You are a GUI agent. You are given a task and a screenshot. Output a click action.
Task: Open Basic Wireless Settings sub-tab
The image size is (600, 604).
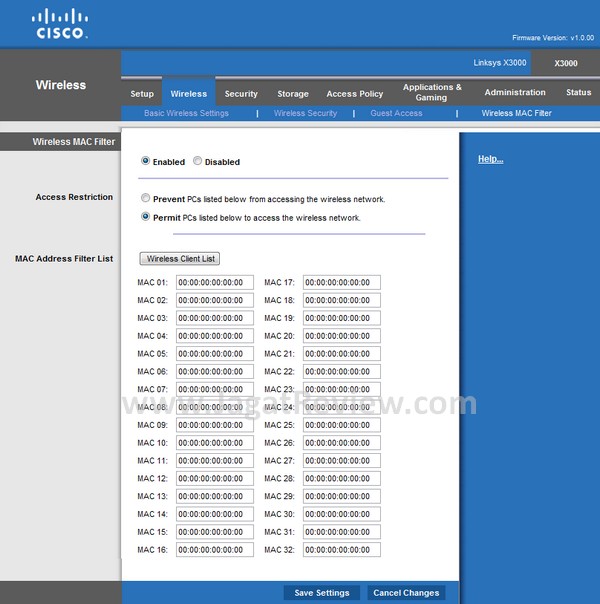click(x=186, y=114)
